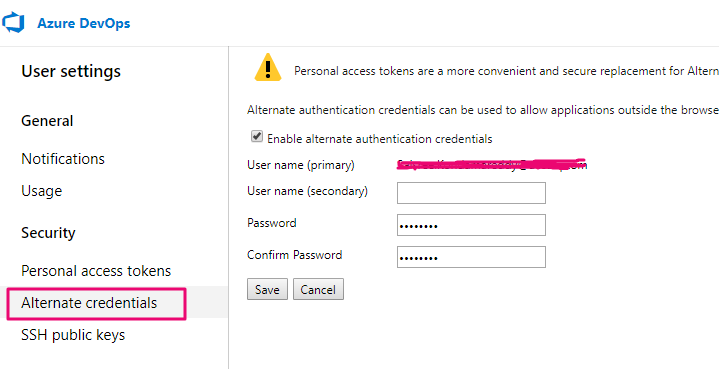The height and width of the screenshot is (369, 719).
Task: Open Notifications under General settings
Action: tap(63, 159)
